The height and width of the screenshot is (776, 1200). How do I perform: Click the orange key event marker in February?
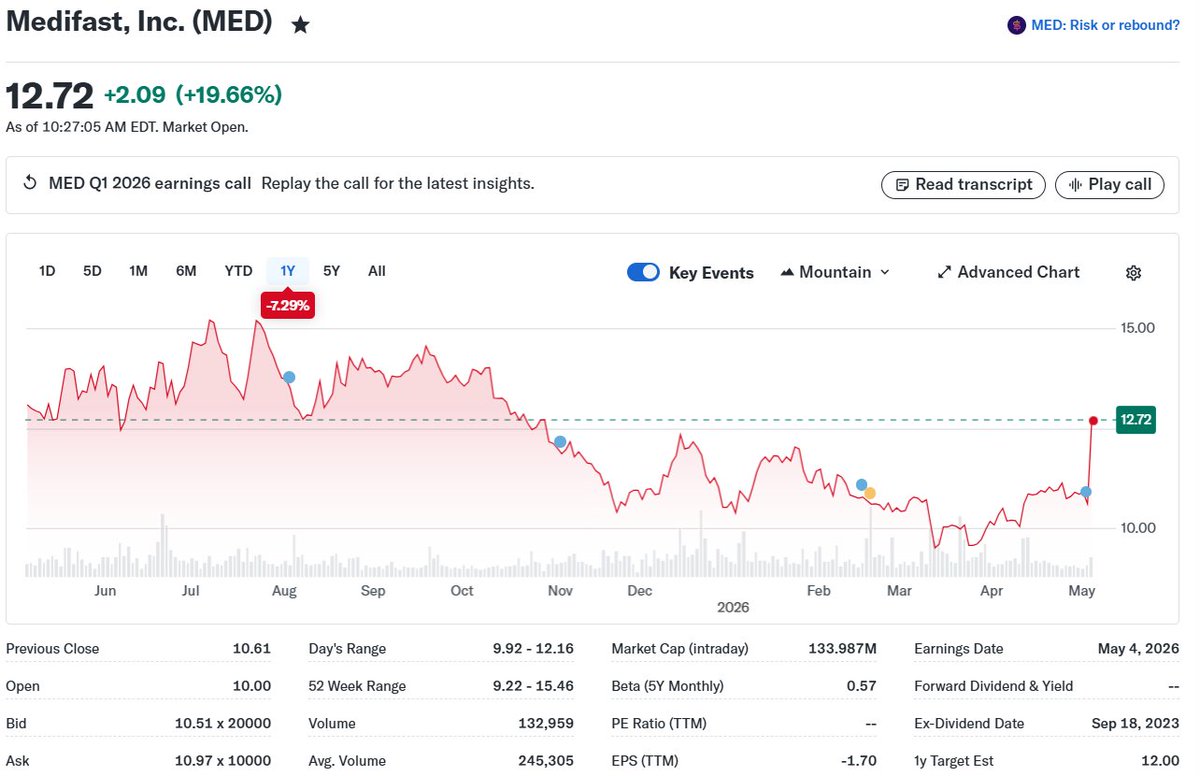(x=870, y=493)
